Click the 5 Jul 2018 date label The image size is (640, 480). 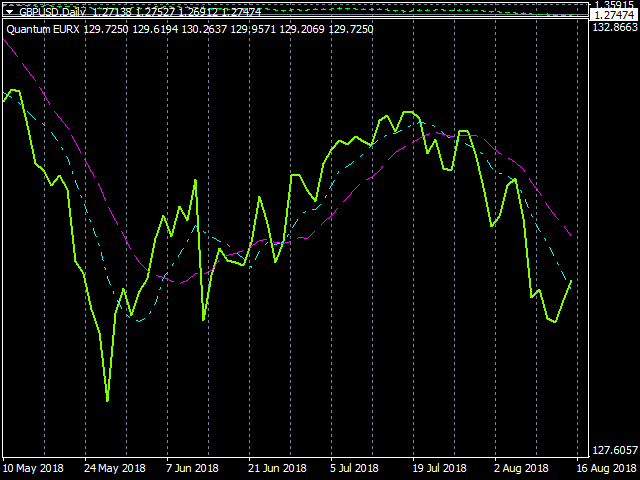[354, 468]
